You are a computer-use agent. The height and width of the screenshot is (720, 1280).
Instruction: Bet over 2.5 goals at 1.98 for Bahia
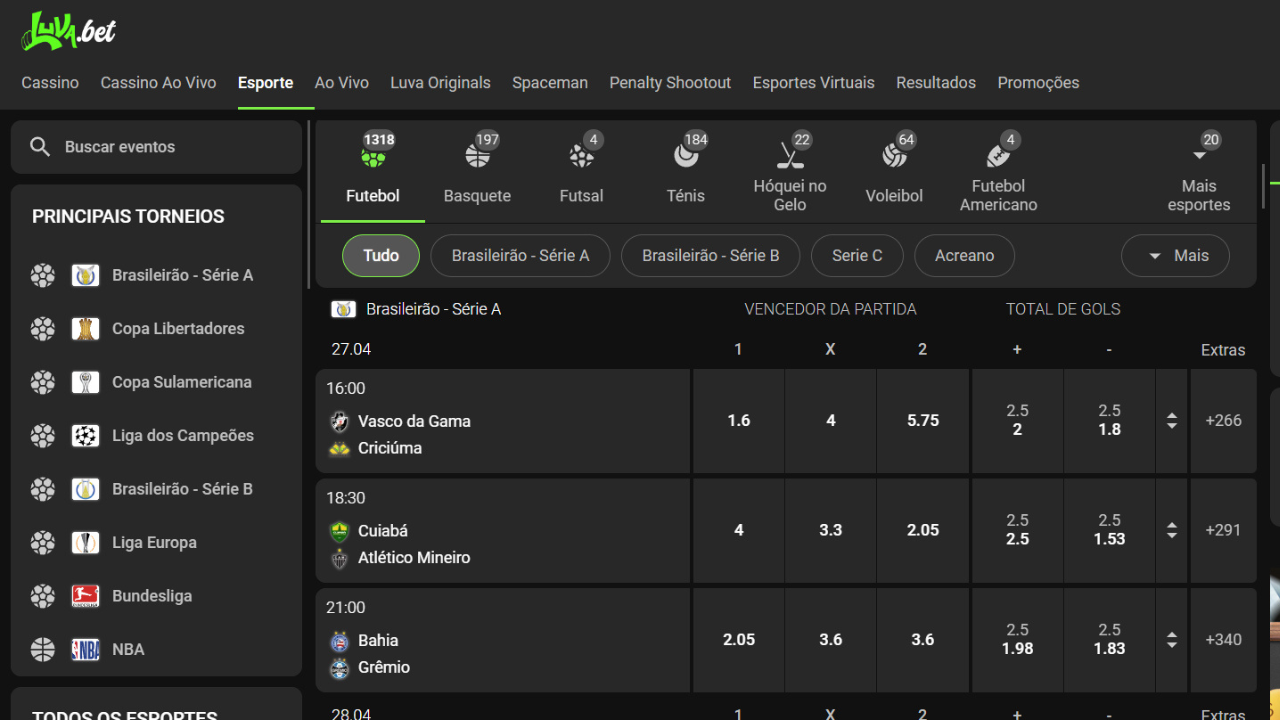[x=1018, y=640]
